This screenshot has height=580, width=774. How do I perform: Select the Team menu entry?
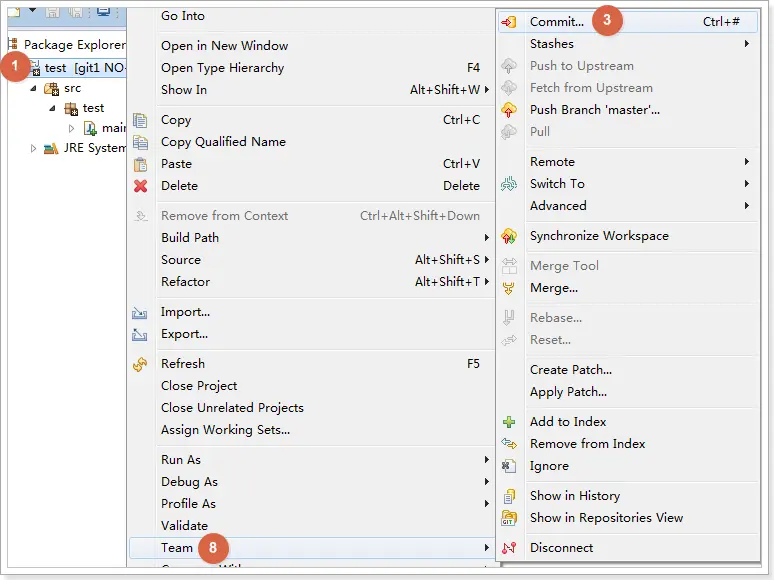[x=311, y=548]
